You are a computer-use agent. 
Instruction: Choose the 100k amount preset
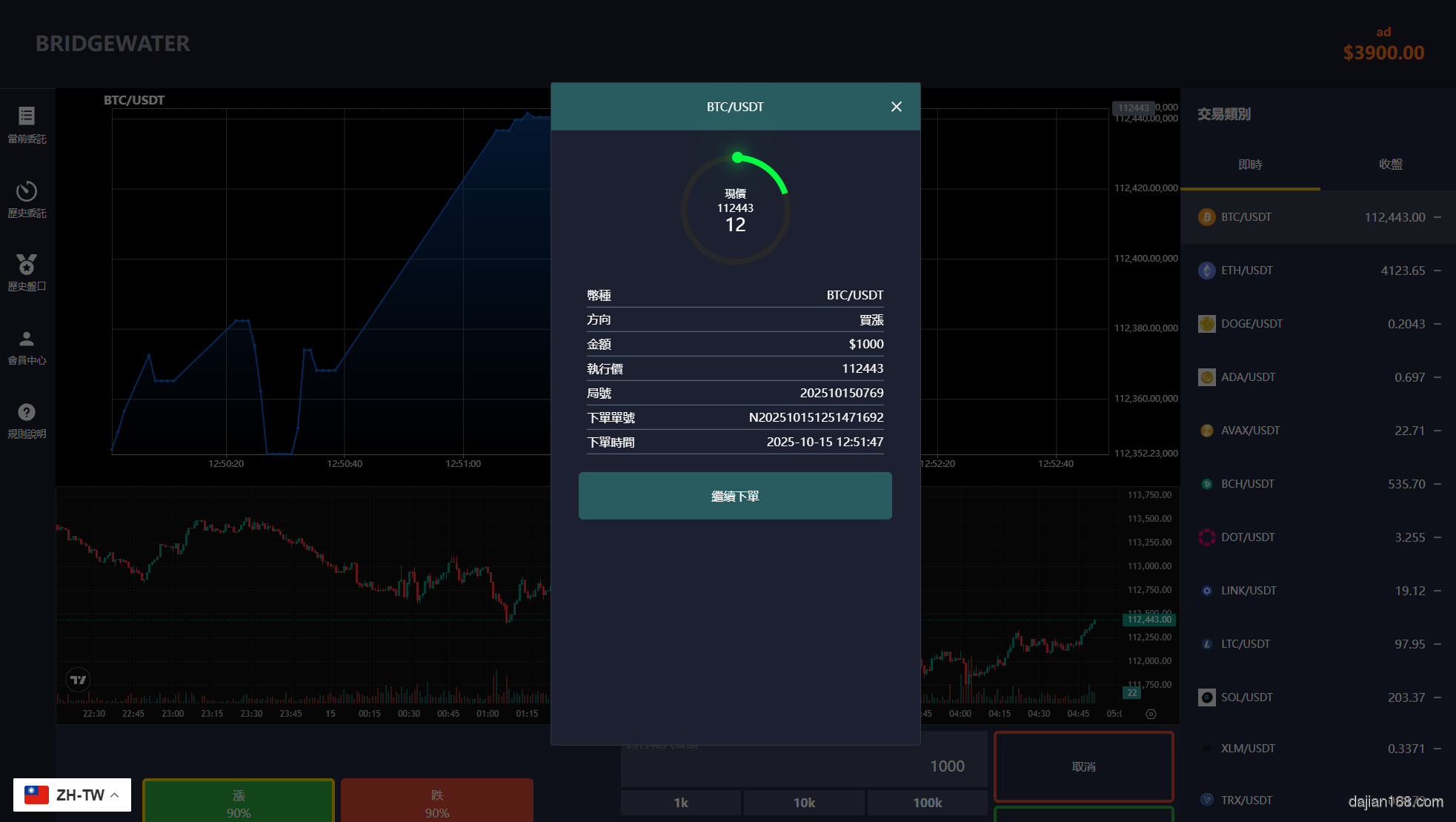click(927, 803)
